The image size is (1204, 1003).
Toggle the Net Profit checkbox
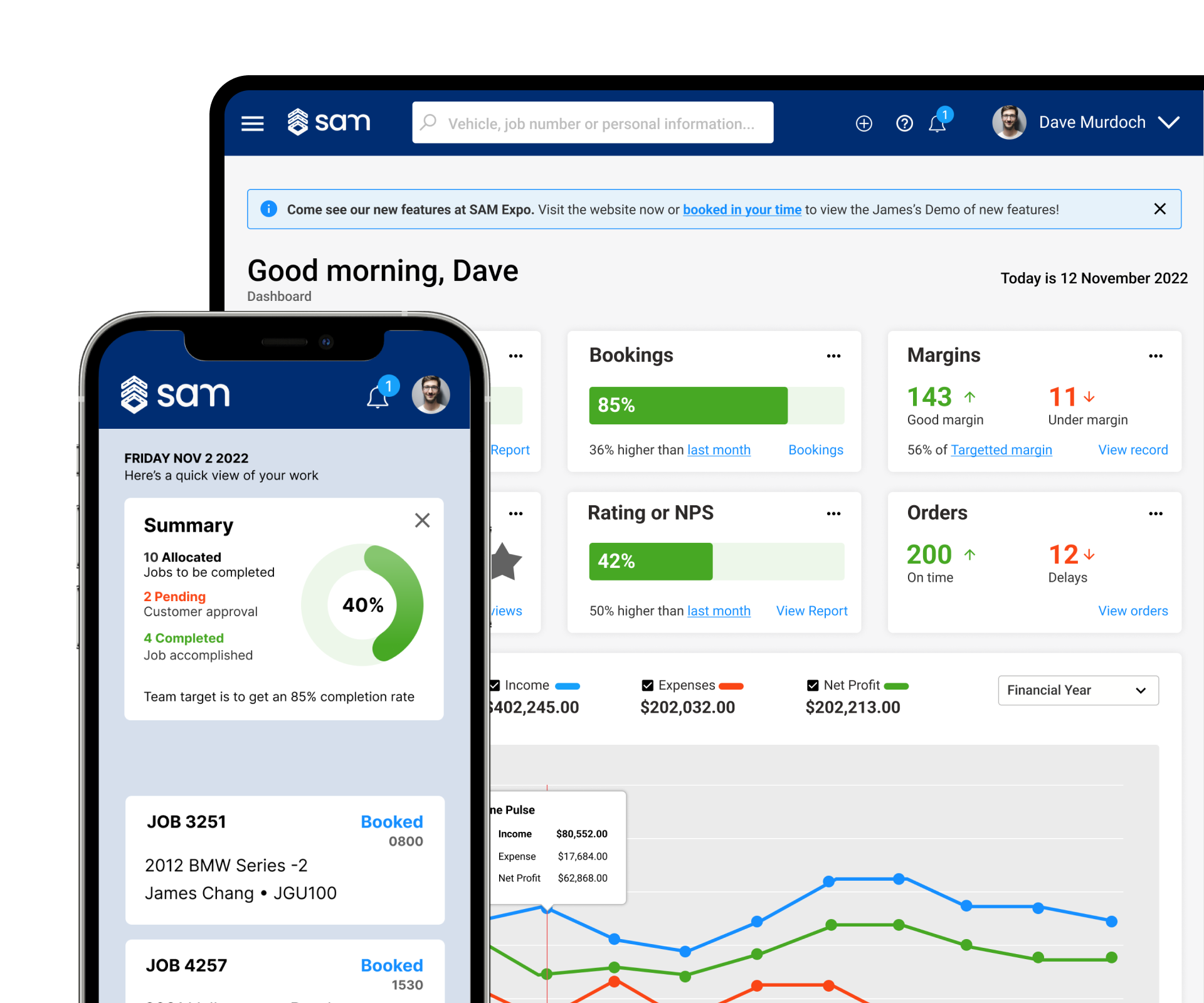[x=813, y=686]
